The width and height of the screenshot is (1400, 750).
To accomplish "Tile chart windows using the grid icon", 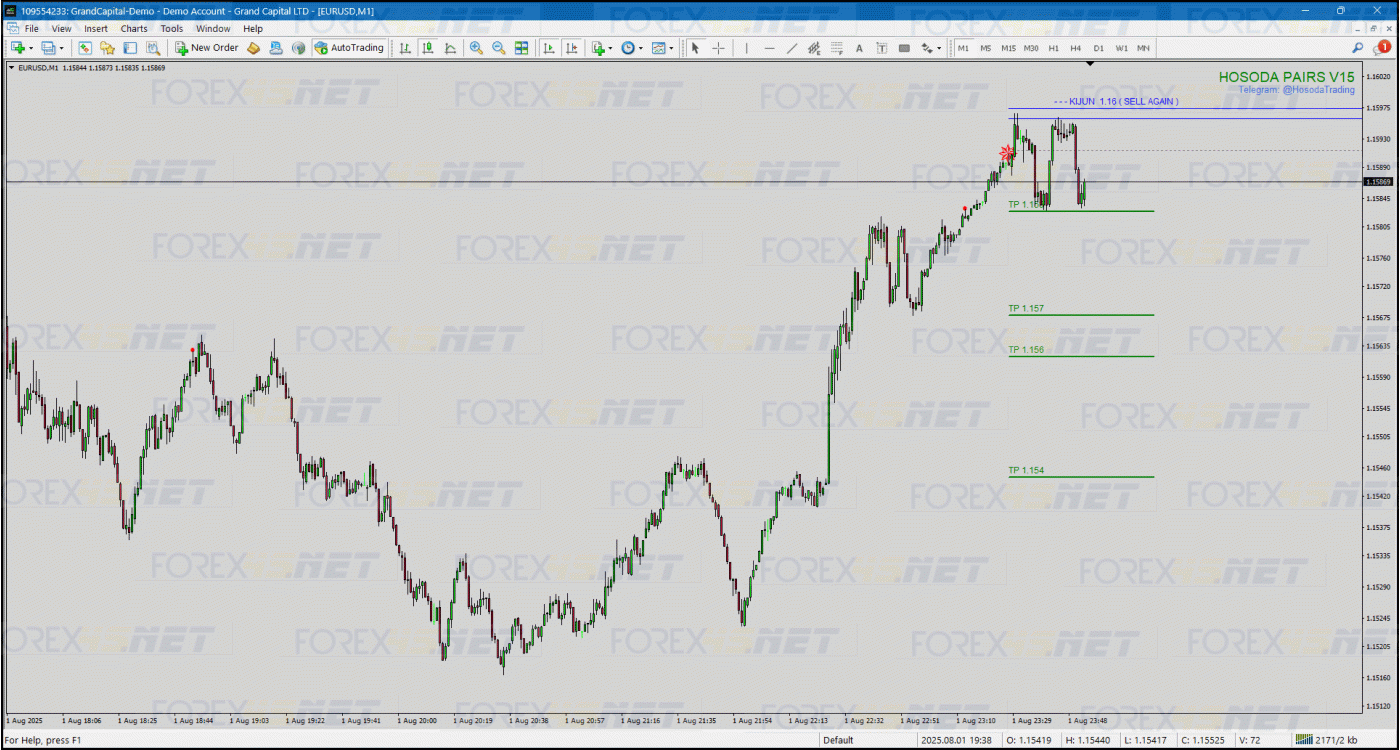I will [x=521, y=48].
